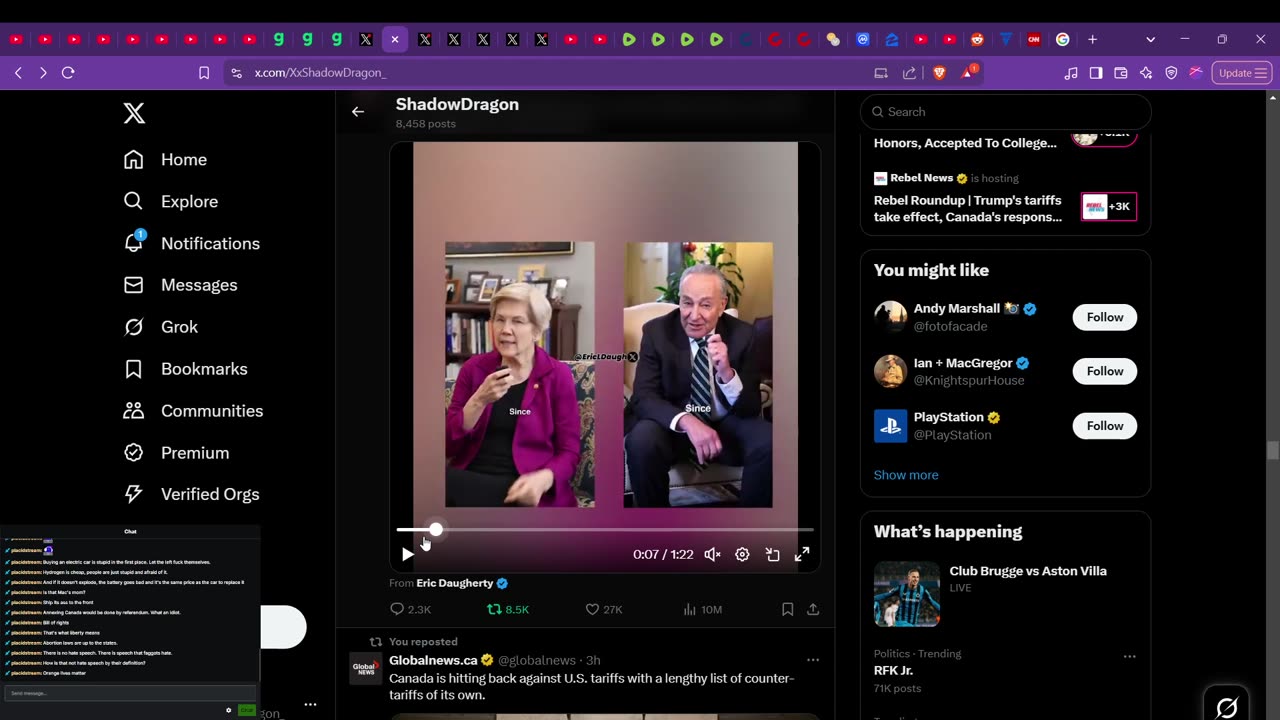This screenshot has height=720, width=1280.
Task: Click the Global News avatar
Action: pyautogui.click(x=366, y=668)
